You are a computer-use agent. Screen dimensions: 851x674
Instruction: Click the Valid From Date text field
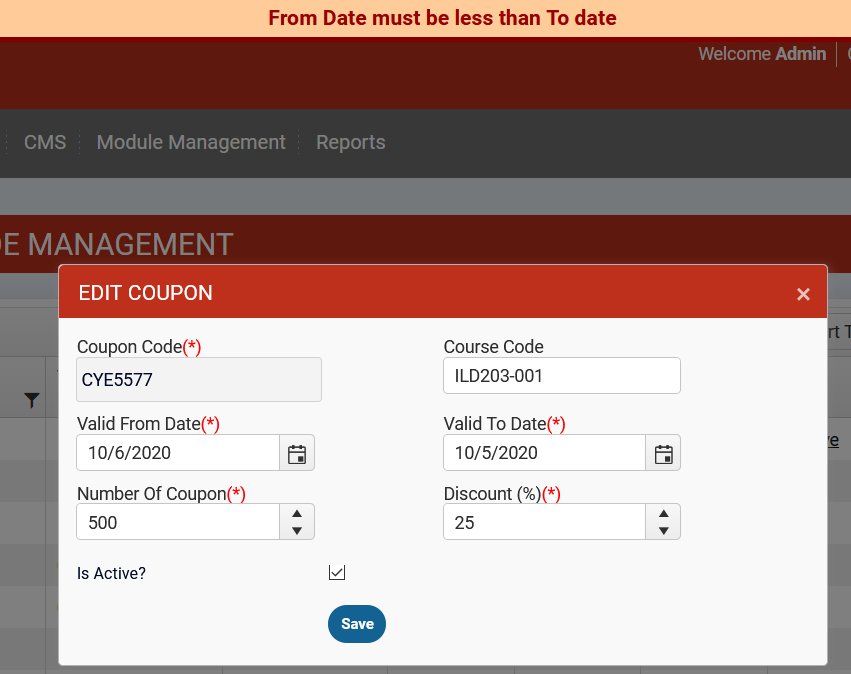[178, 453]
